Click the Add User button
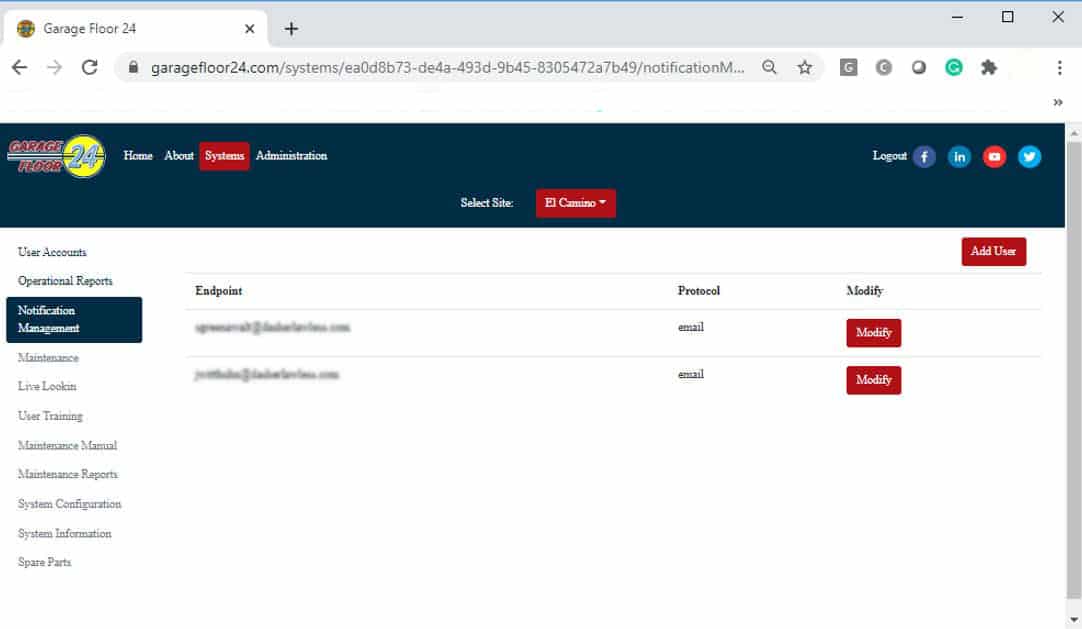 click(x=993, y=252)
